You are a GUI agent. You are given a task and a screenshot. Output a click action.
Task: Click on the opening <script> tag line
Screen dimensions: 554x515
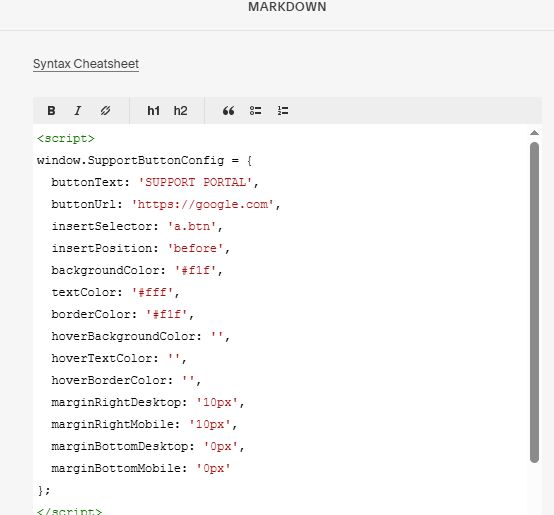tap(66, 138)
